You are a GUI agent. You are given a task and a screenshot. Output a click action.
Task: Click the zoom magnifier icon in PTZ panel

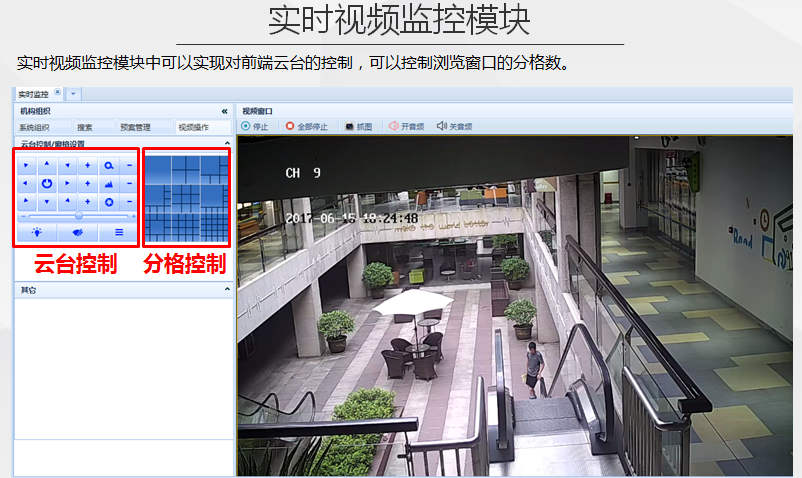point(108,164)
